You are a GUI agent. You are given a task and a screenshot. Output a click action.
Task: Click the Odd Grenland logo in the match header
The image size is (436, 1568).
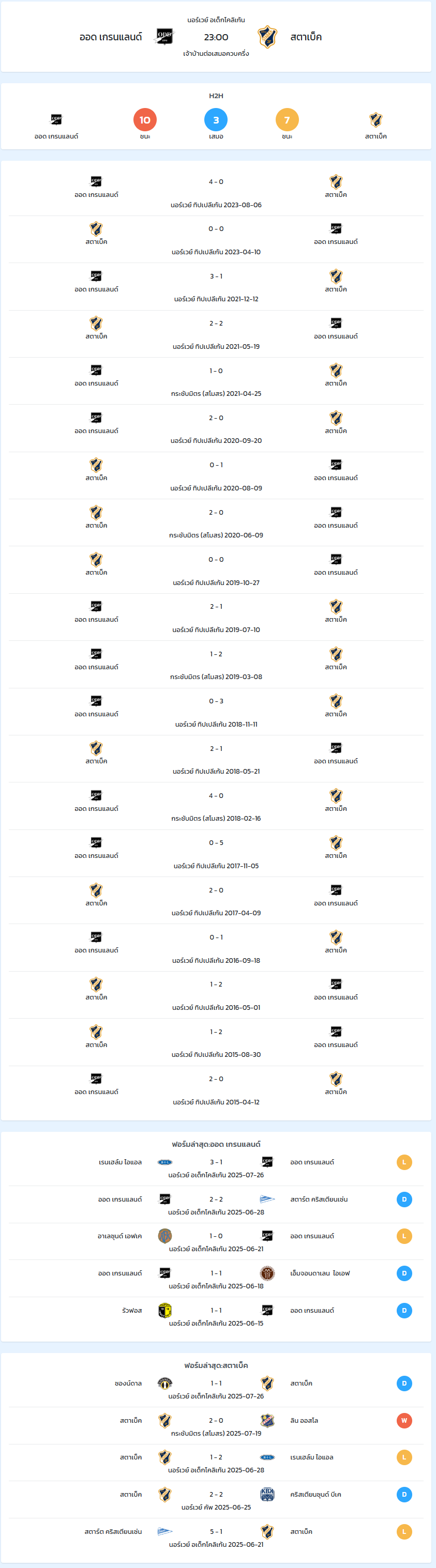[x=165, y=37]
